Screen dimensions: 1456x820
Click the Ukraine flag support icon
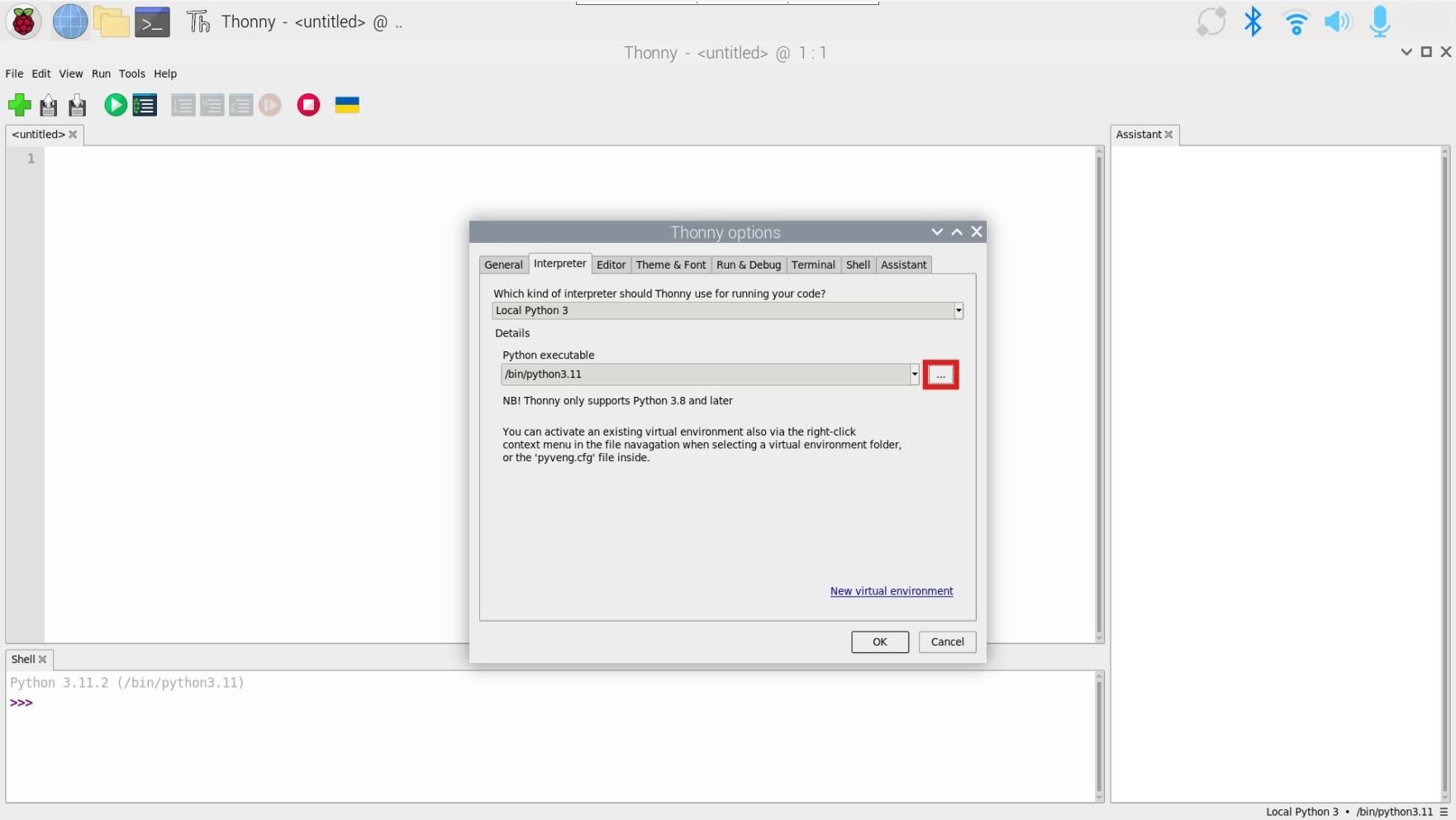(x=347, y=105)
